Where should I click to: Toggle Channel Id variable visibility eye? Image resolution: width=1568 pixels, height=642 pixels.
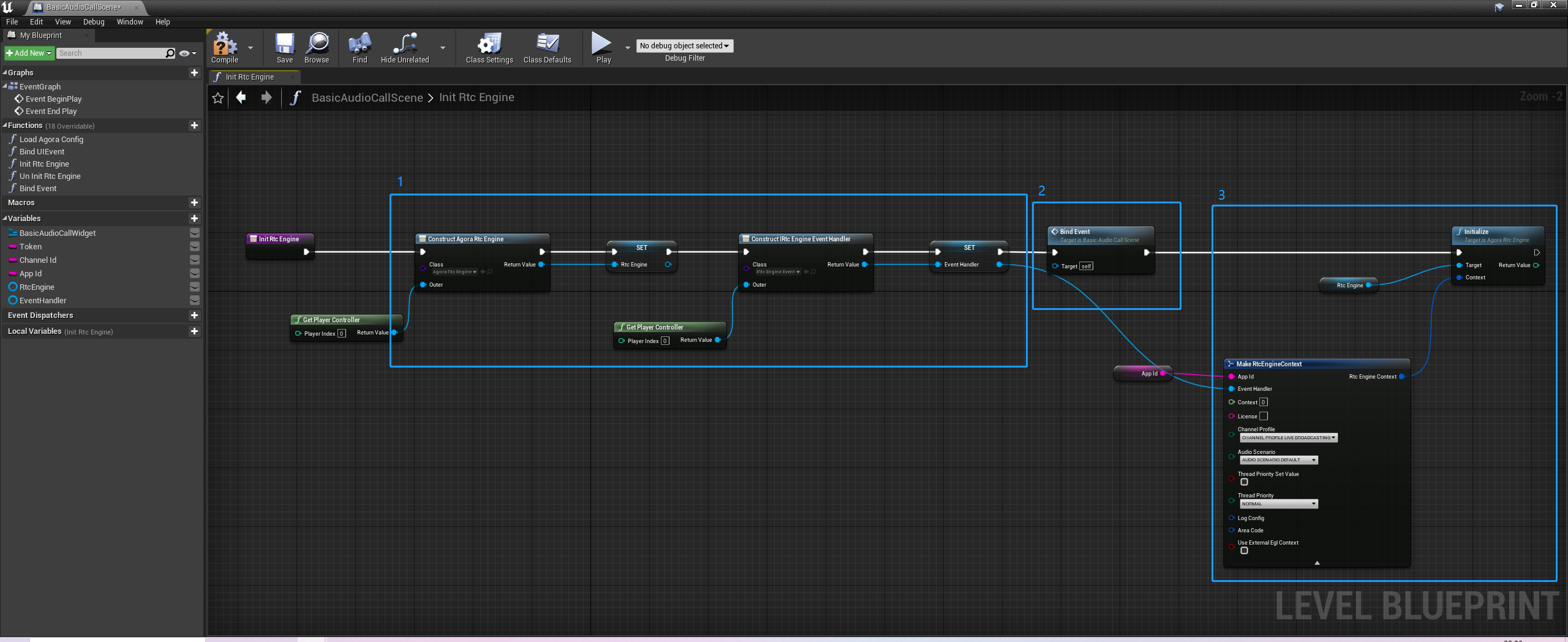(195, 260)
